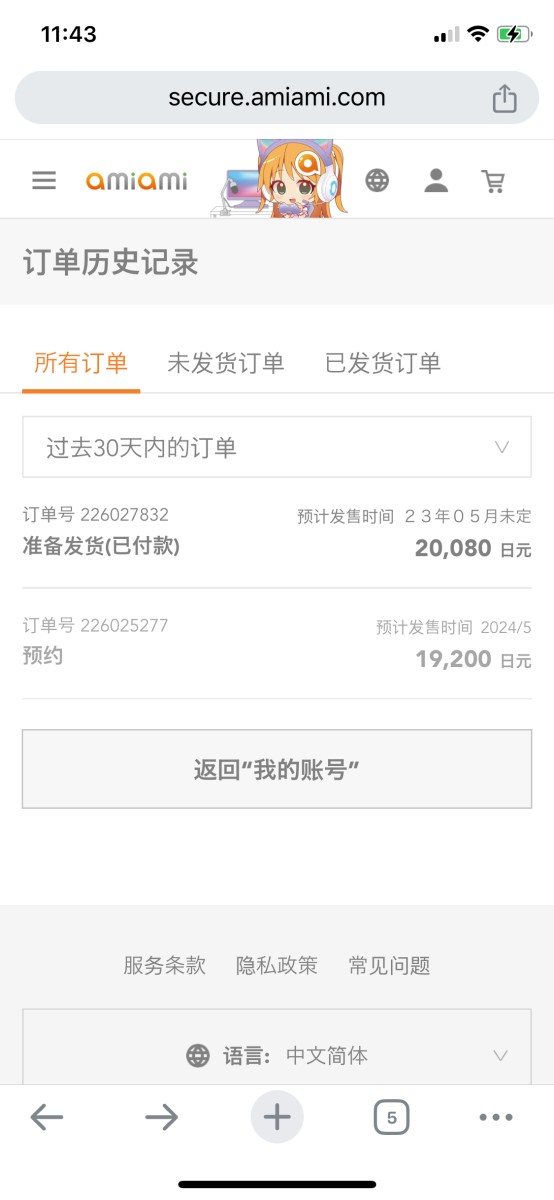Screen dimensions: 554x1200
Task: Open a new tab with plus button
Action: click(277, 1117)
